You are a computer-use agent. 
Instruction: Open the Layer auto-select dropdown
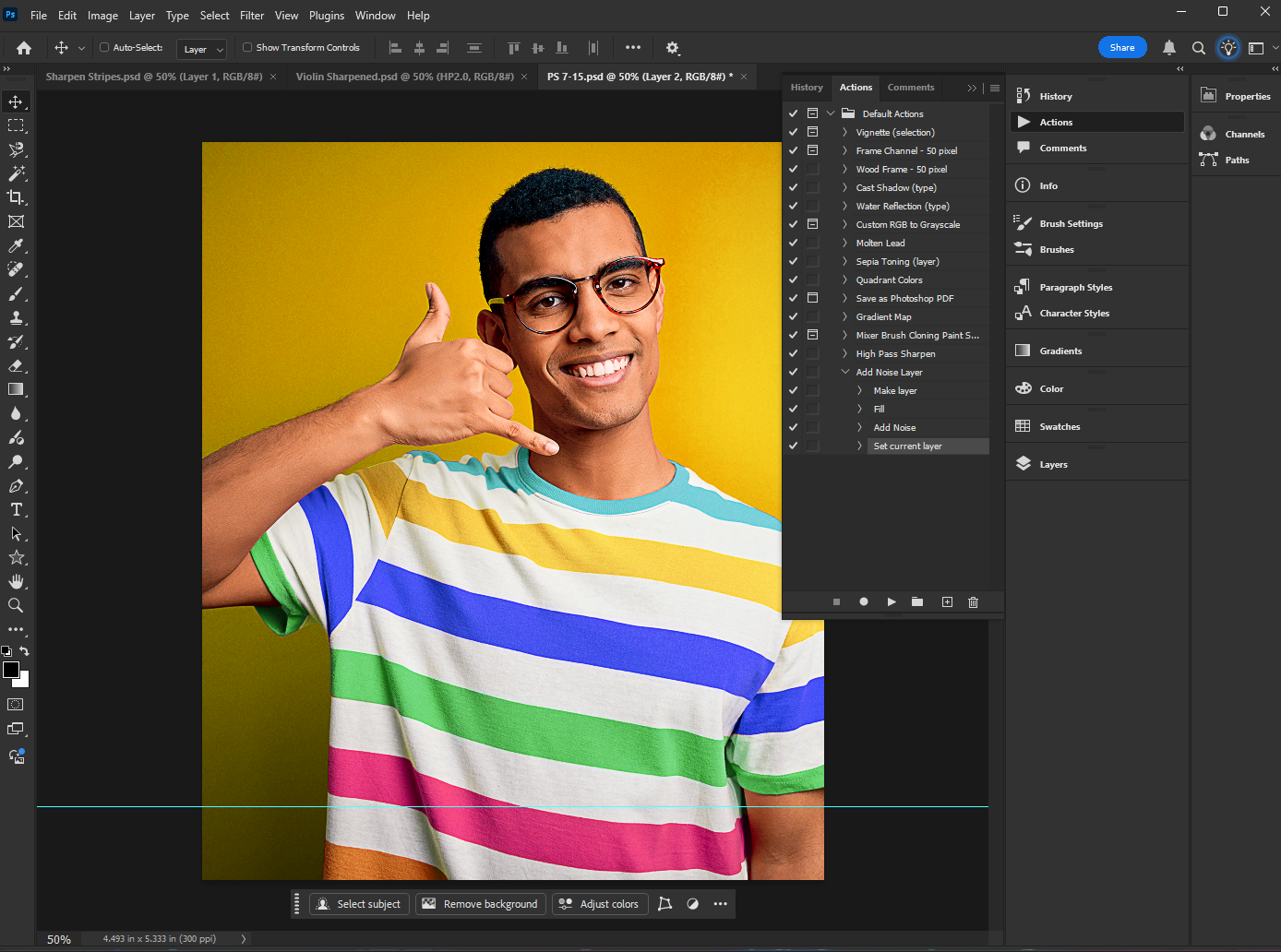(201, 49)
